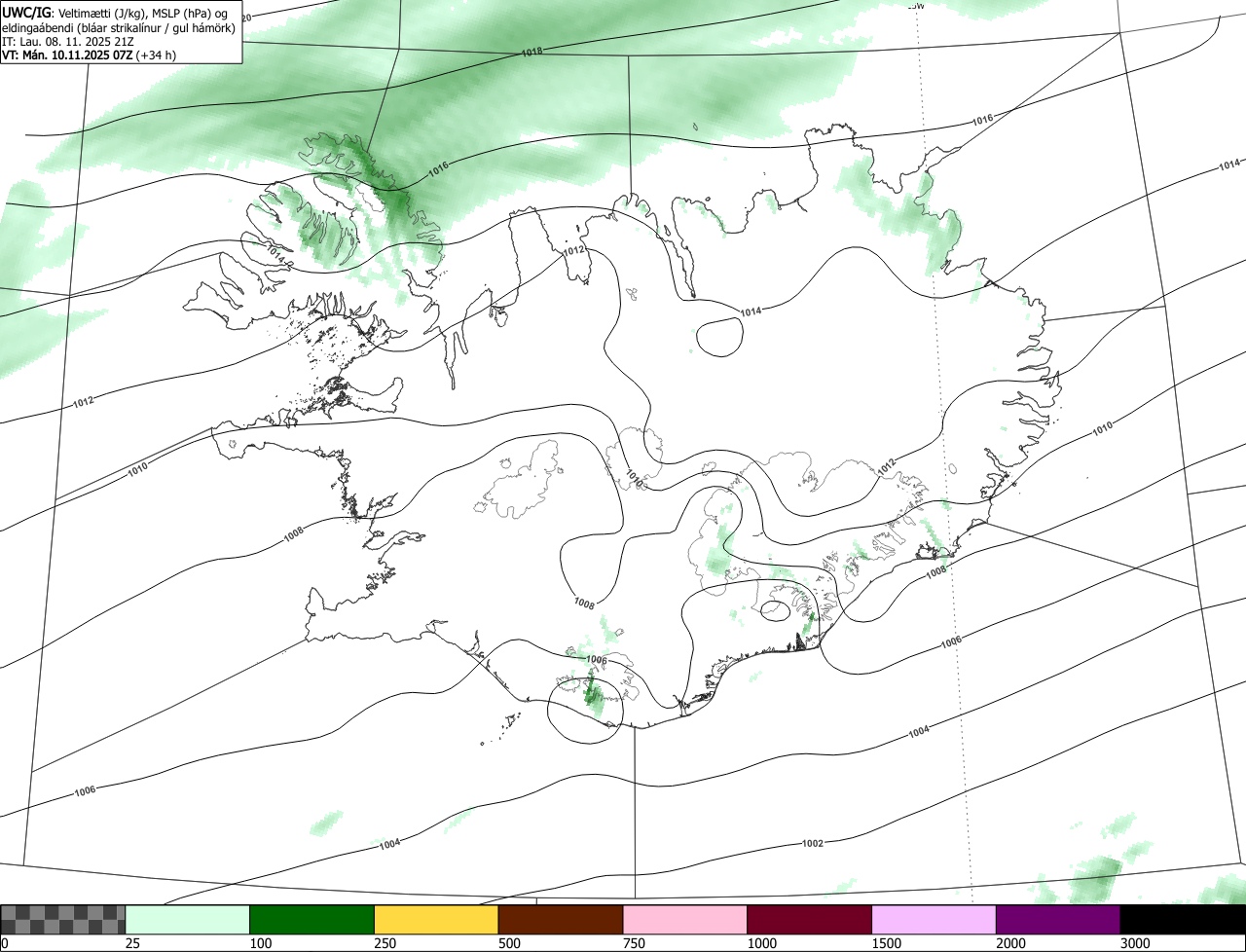This screenshot has width=1246, height=952.
Task: Select the pink 750–1000 legend swatch
Action: click(685, 920)
